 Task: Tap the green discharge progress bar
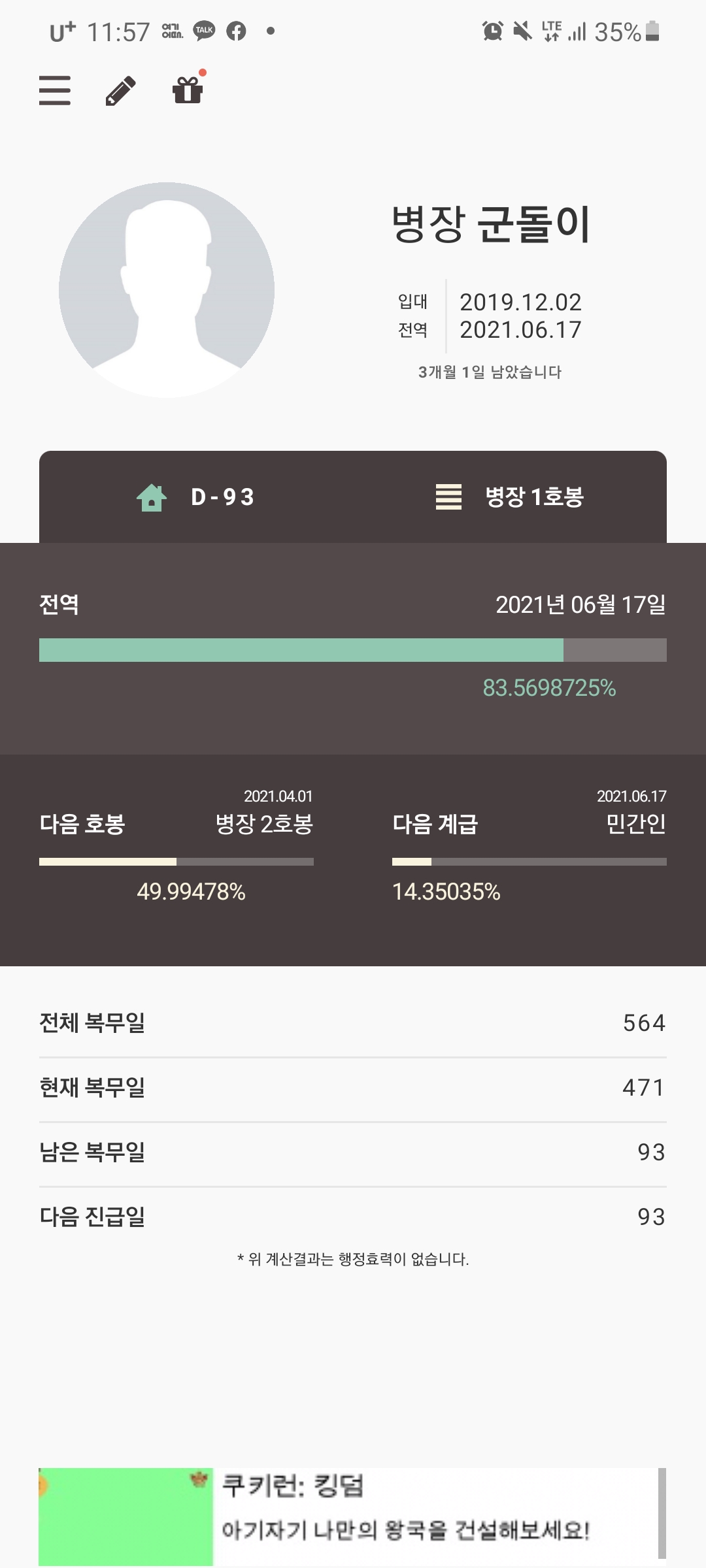tap(353, 650)
